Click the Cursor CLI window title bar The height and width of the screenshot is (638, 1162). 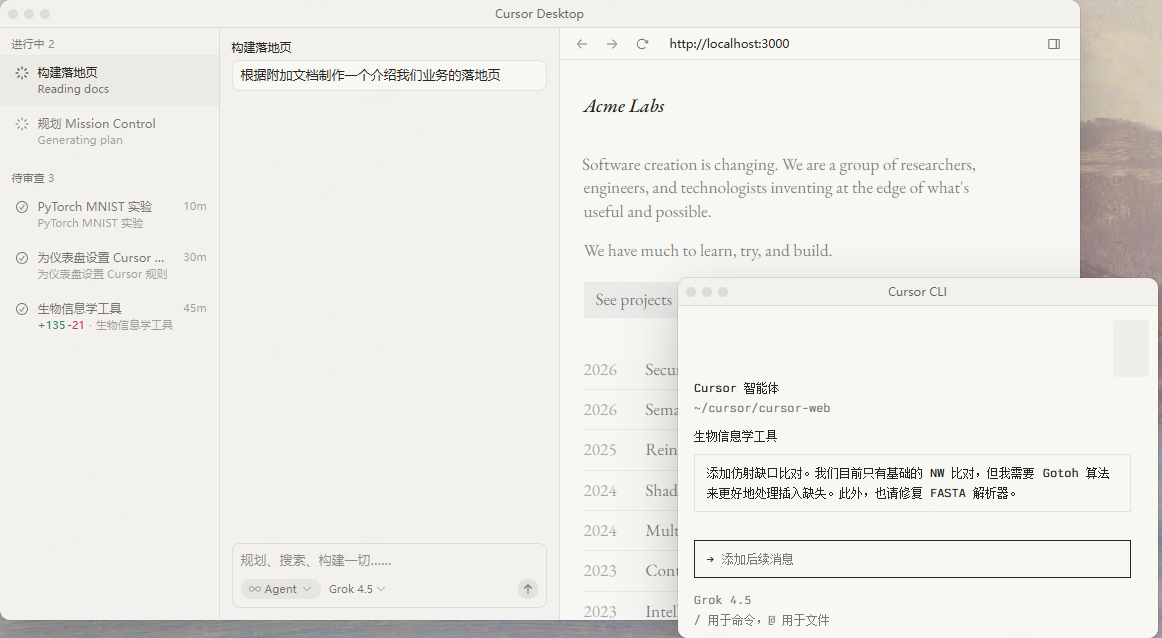pos(917,292)
